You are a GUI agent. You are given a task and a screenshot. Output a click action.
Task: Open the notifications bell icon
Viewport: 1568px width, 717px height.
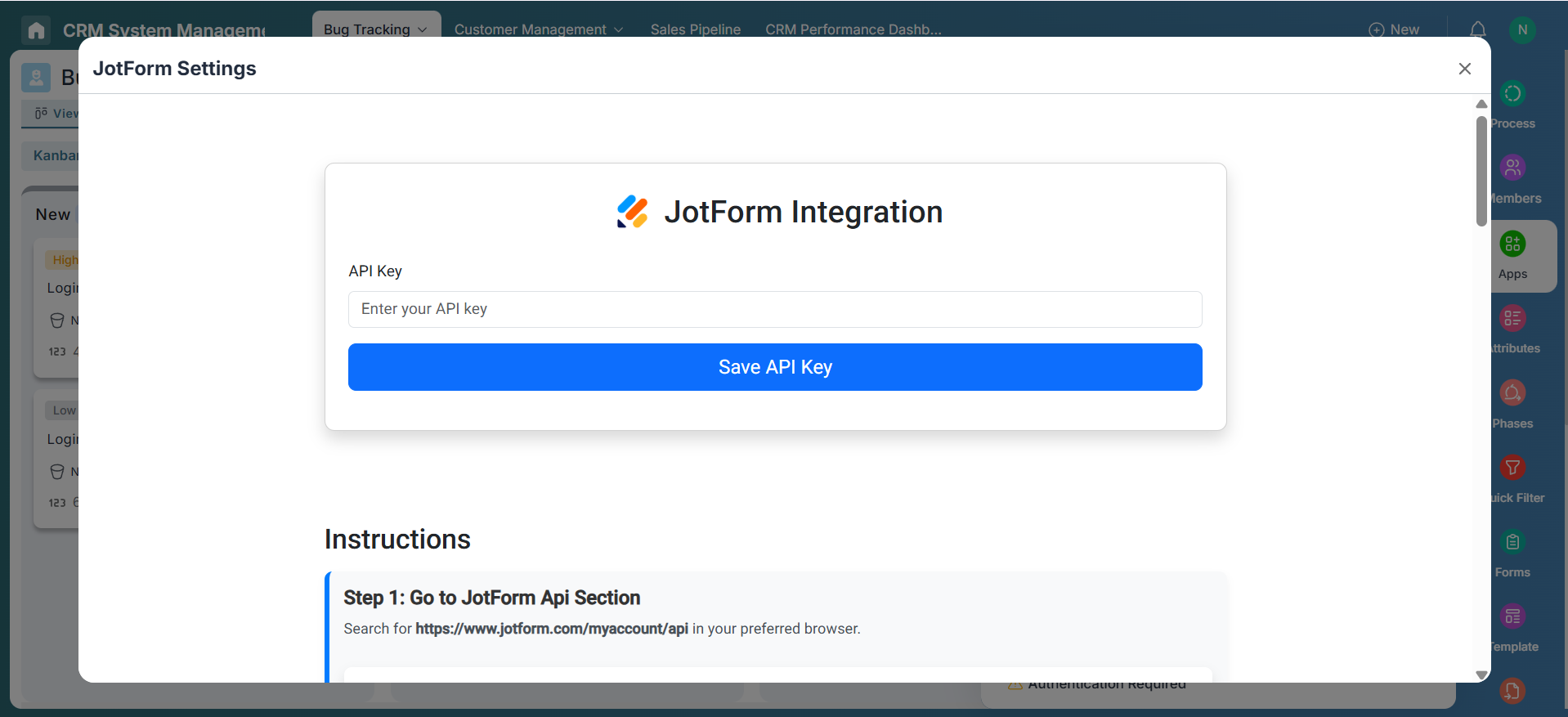tap(1478, 29)
